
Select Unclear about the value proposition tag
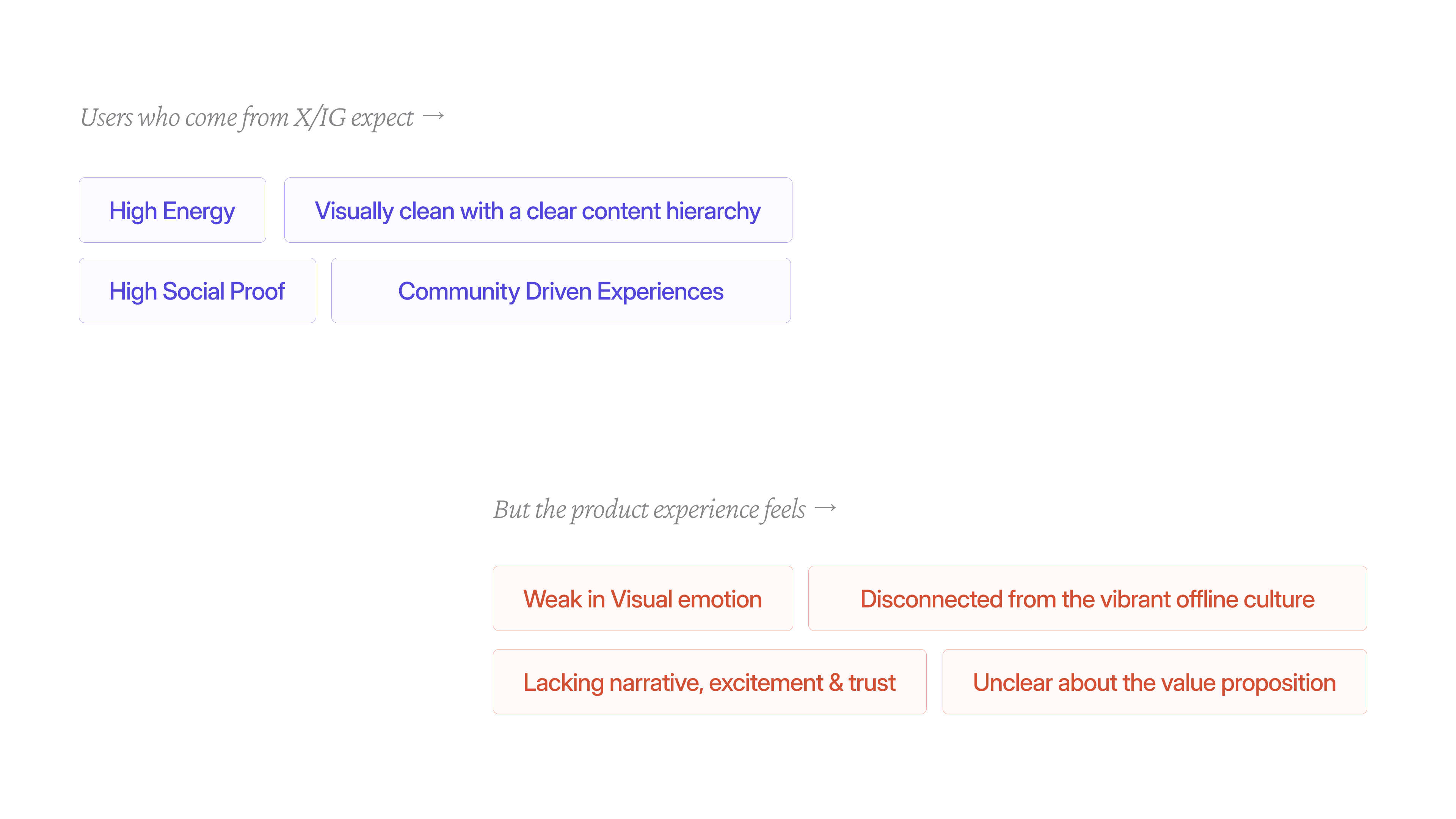click(x=1155, y=682)
